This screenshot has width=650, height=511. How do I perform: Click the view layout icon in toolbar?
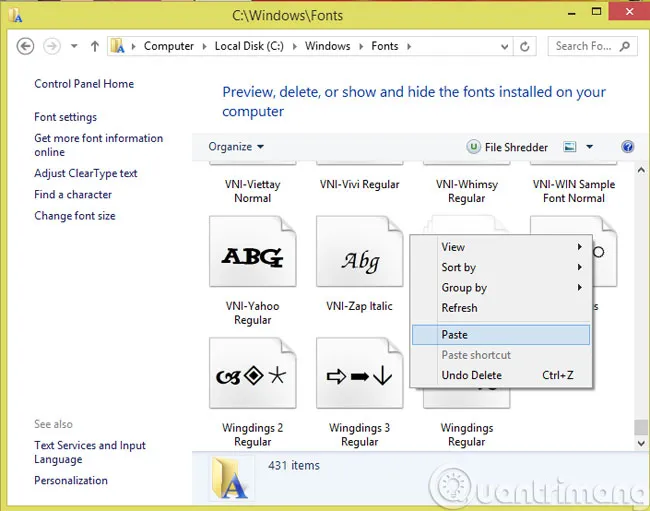(x=570, y=147)
